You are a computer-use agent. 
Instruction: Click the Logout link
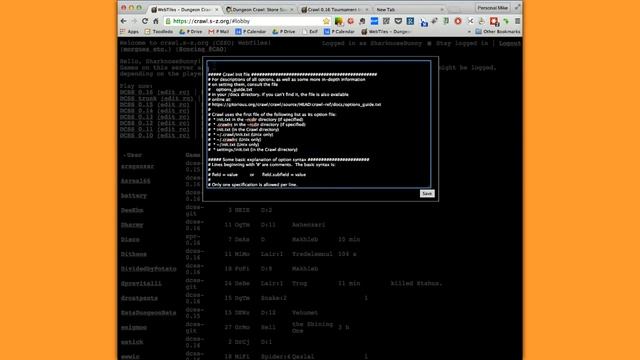pyautogui.click(x=510, y=43)
